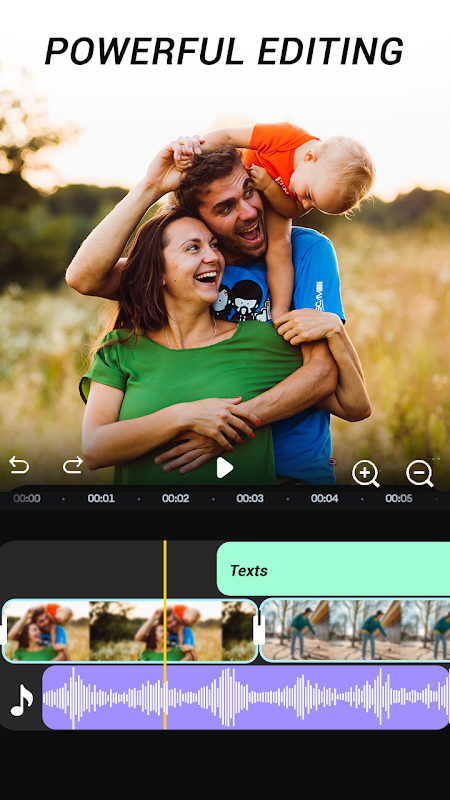Zoom out the timeline with magnifier minus
The height and width of the screenshot is (800, 450).
(x=419, y=473)
